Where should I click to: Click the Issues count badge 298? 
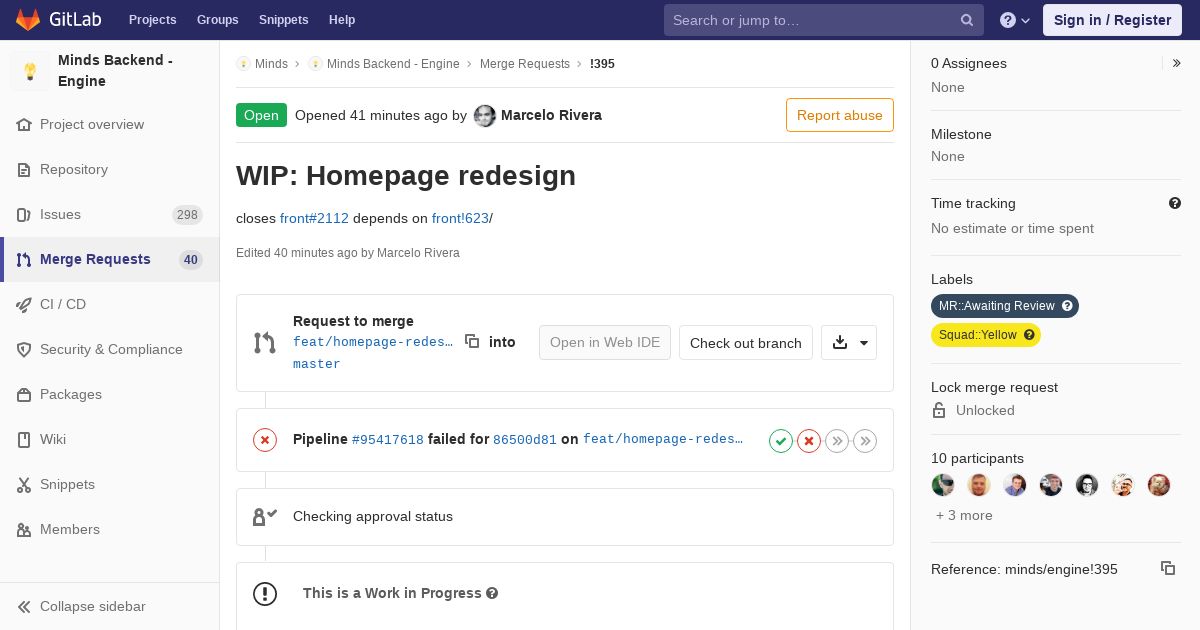coord(187,214)
